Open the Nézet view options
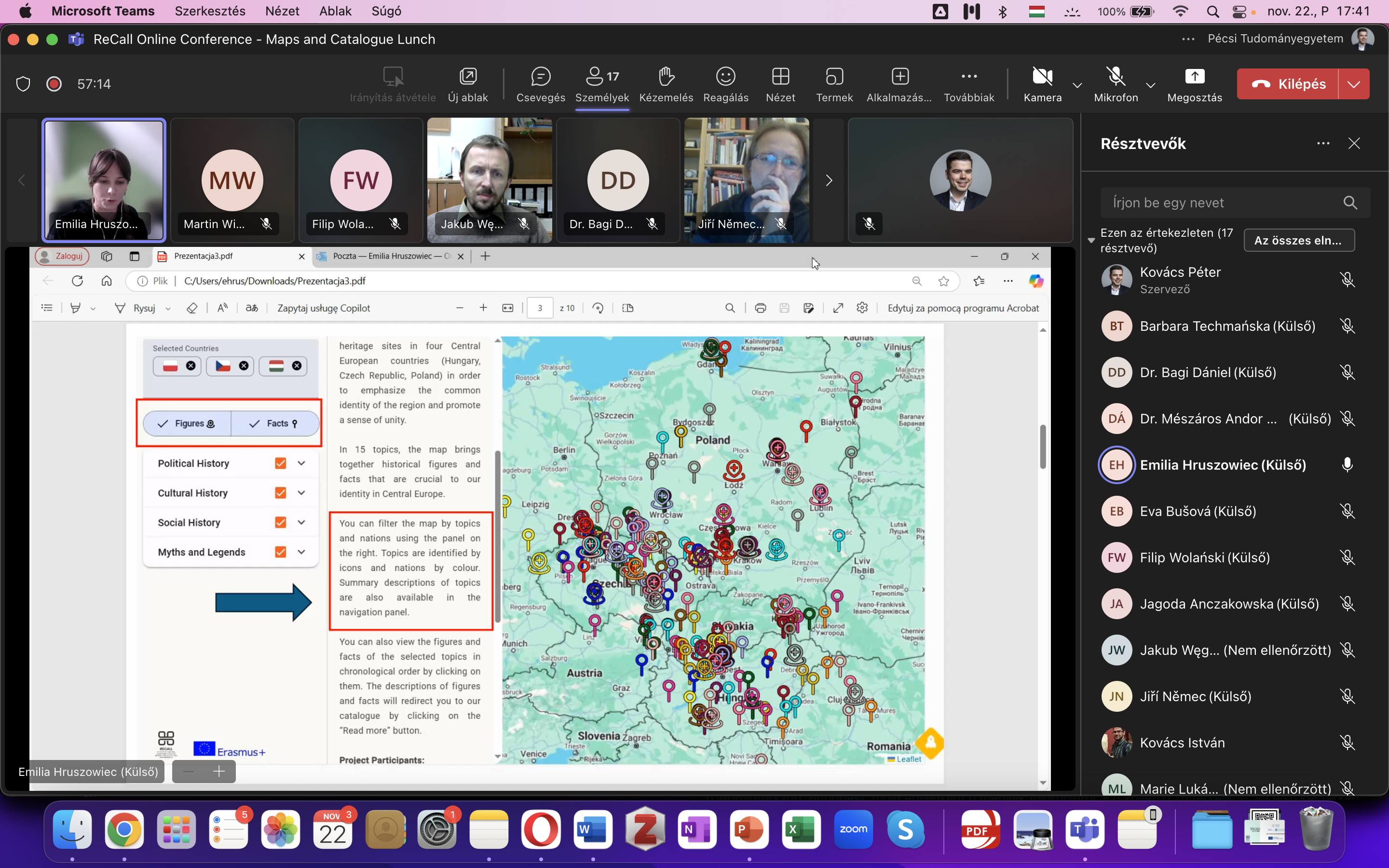Screen dimensions: 1389x868 pos(781,84)
